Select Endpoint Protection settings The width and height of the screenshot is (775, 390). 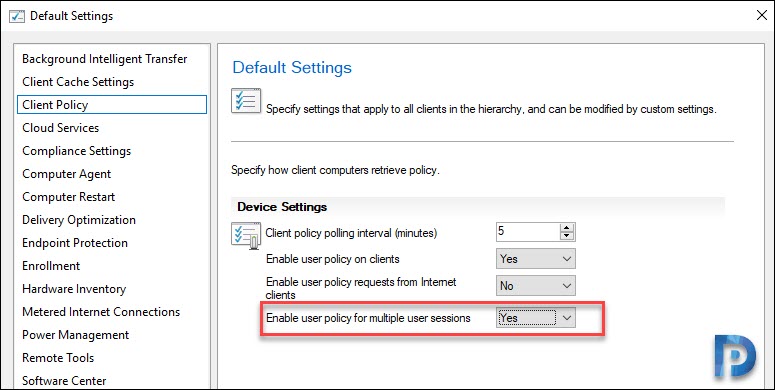(75, 243)
